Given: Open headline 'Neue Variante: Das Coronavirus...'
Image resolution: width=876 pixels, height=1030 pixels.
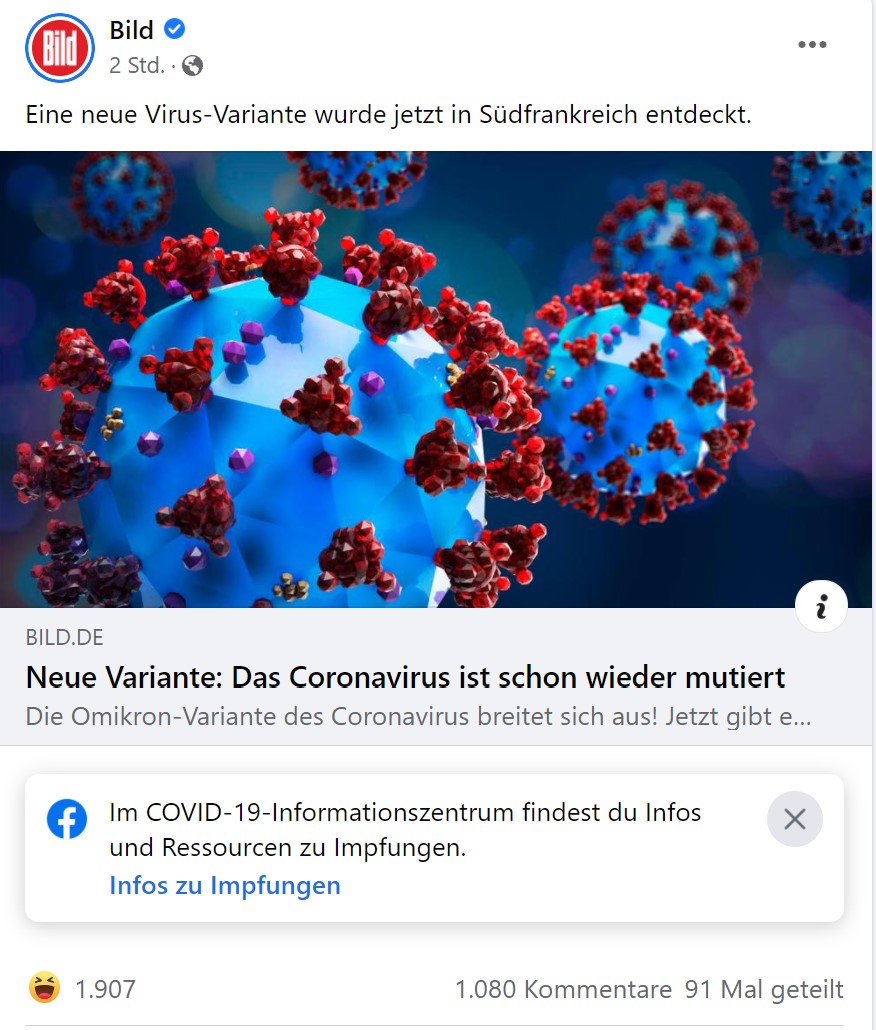Looking at the screenshot, I should [405, 677].
